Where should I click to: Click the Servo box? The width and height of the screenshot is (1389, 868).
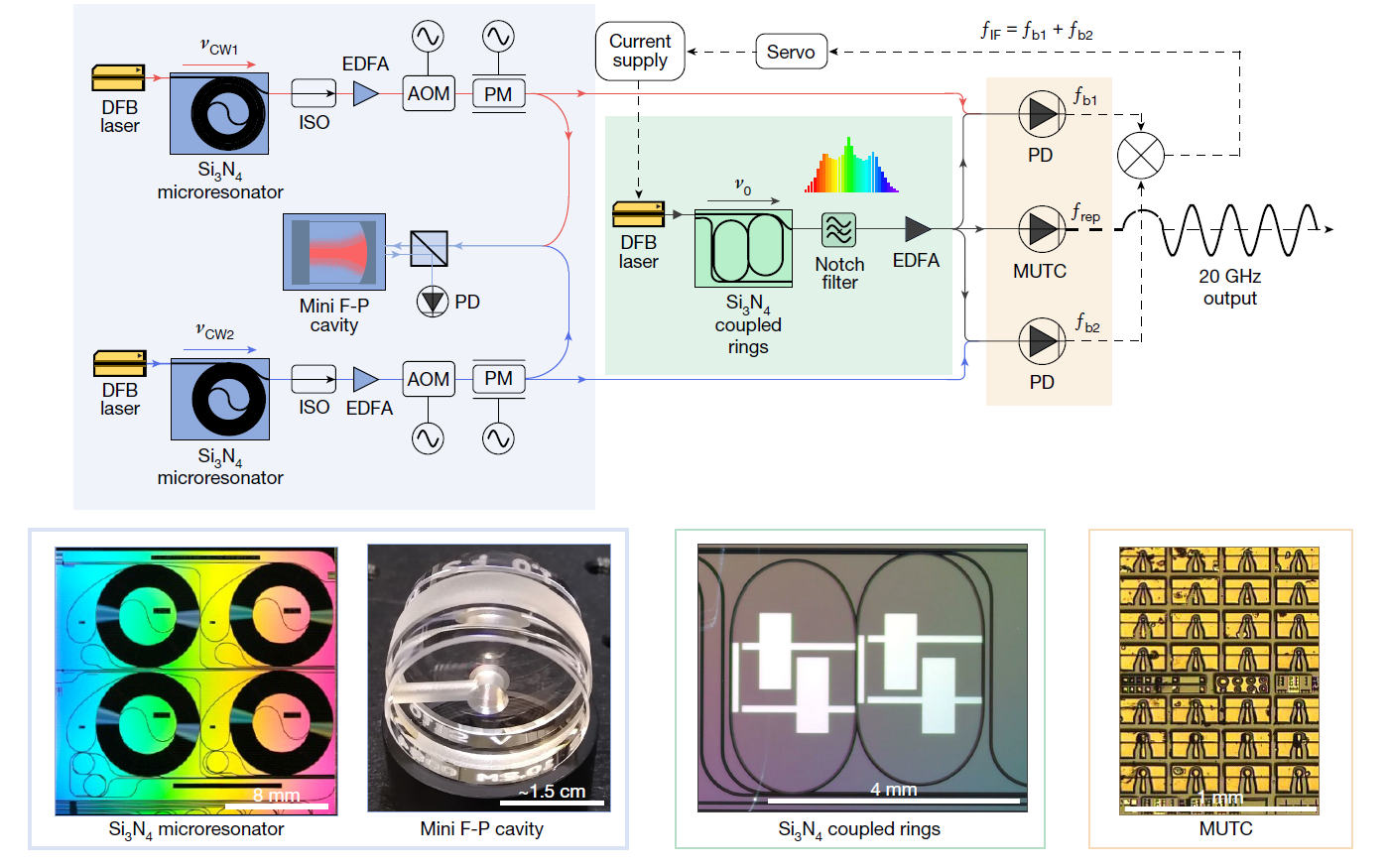(791, 52)
